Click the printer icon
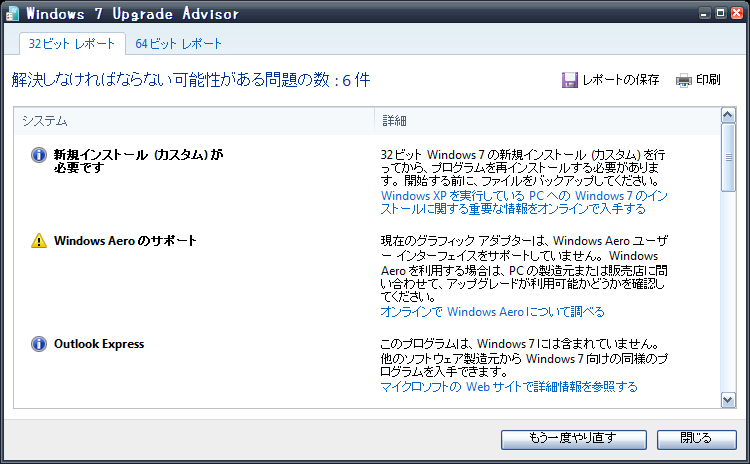This screenshot has height=464, width=750. tap(684, 80)
